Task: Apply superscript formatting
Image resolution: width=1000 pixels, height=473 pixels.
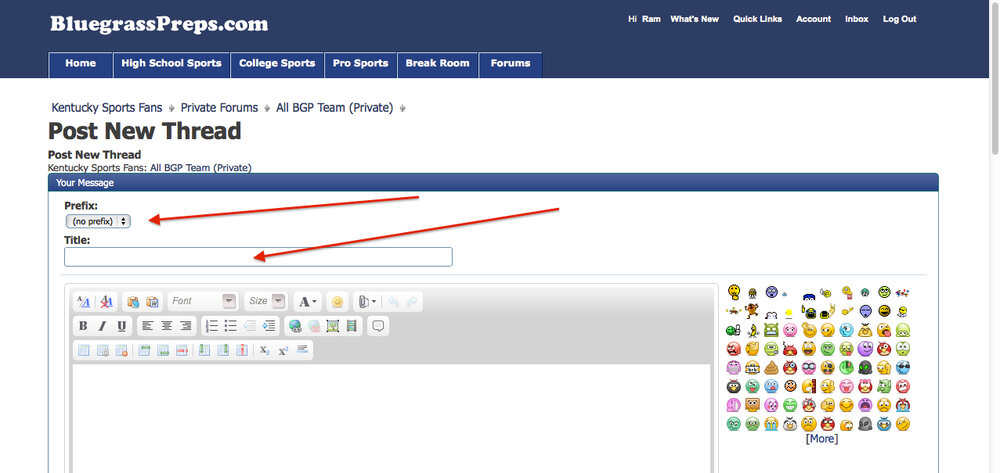Action: pos(283,350)
